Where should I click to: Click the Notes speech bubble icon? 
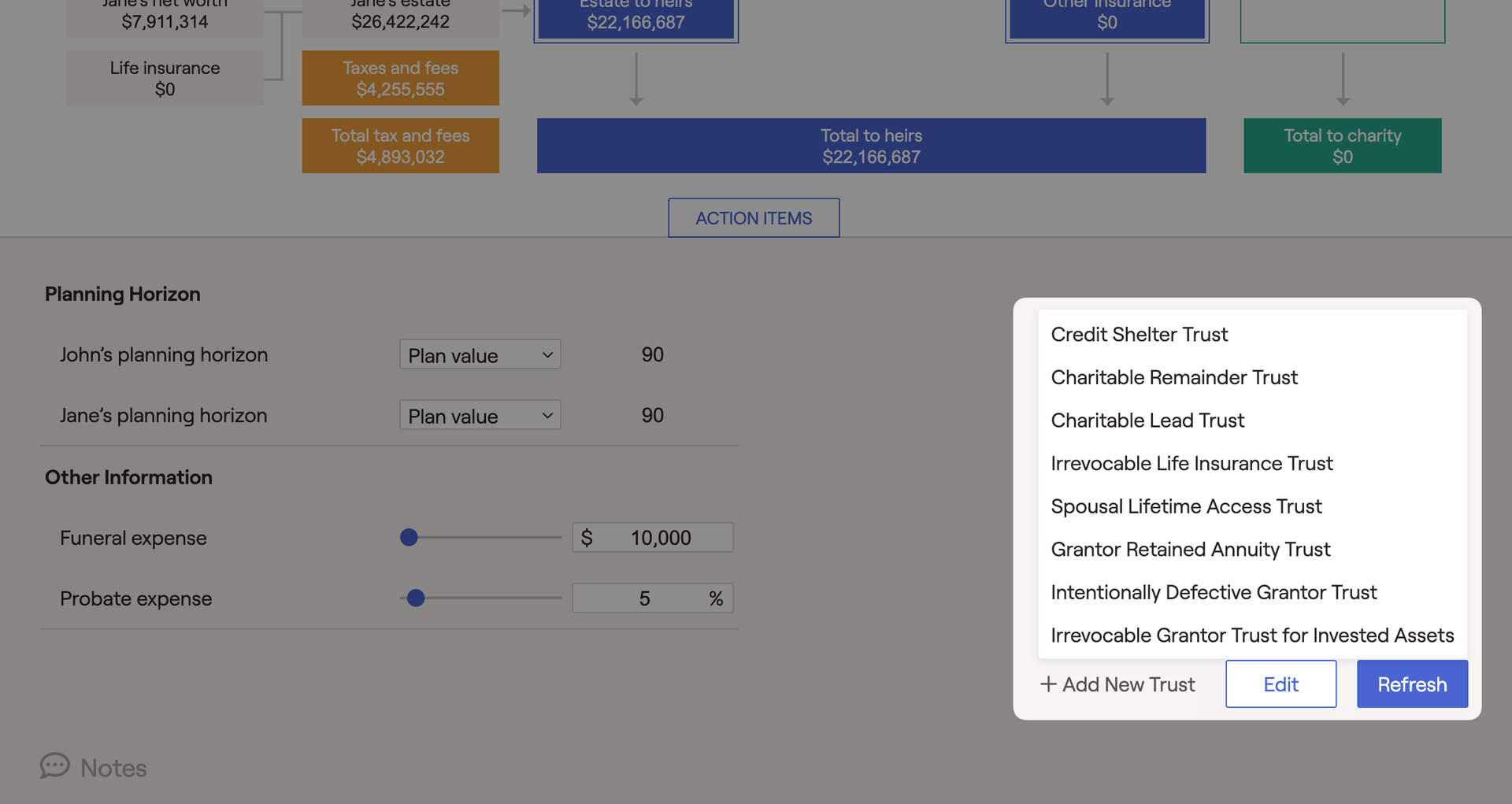click(x=55, y=765)
